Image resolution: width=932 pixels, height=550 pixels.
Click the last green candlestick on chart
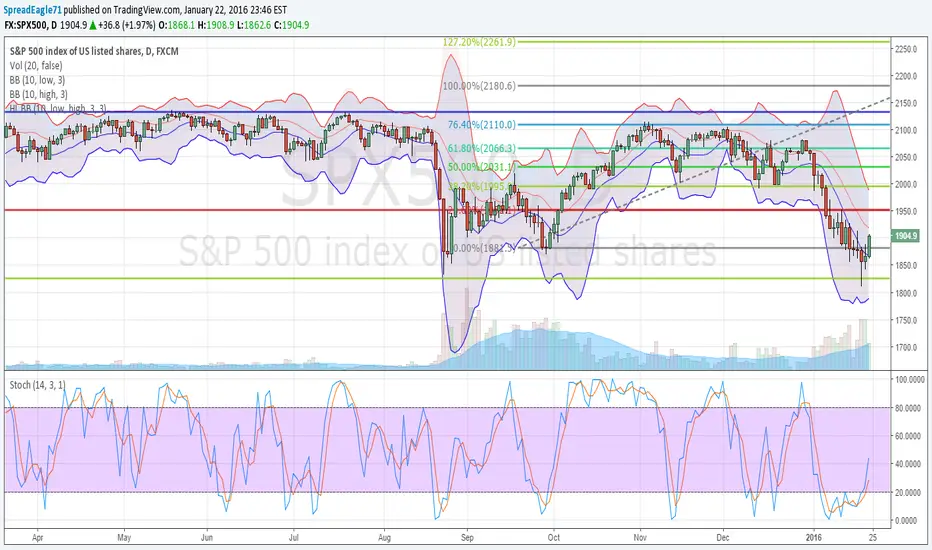click(870, 245)
